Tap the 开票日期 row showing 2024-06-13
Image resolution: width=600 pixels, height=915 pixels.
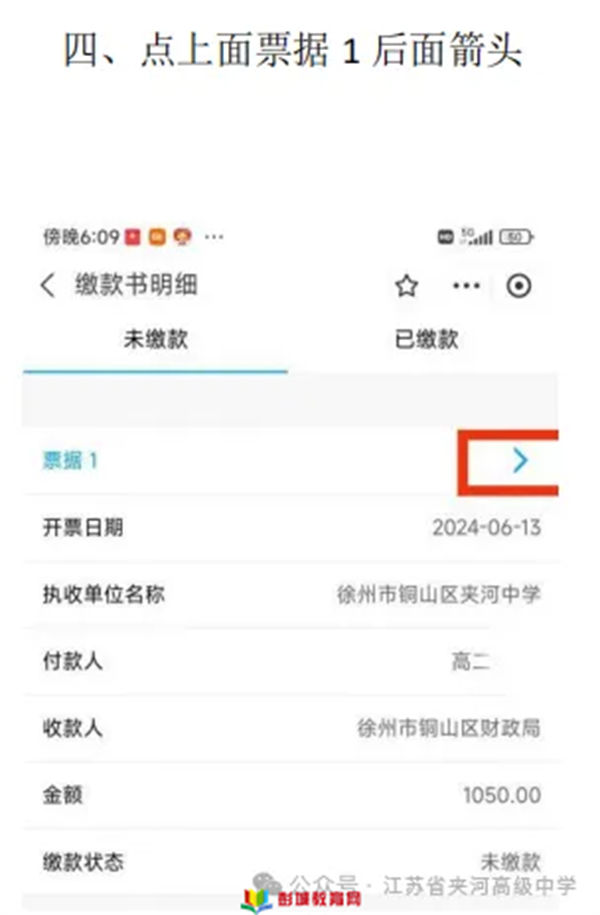click(x=292, y=528)
